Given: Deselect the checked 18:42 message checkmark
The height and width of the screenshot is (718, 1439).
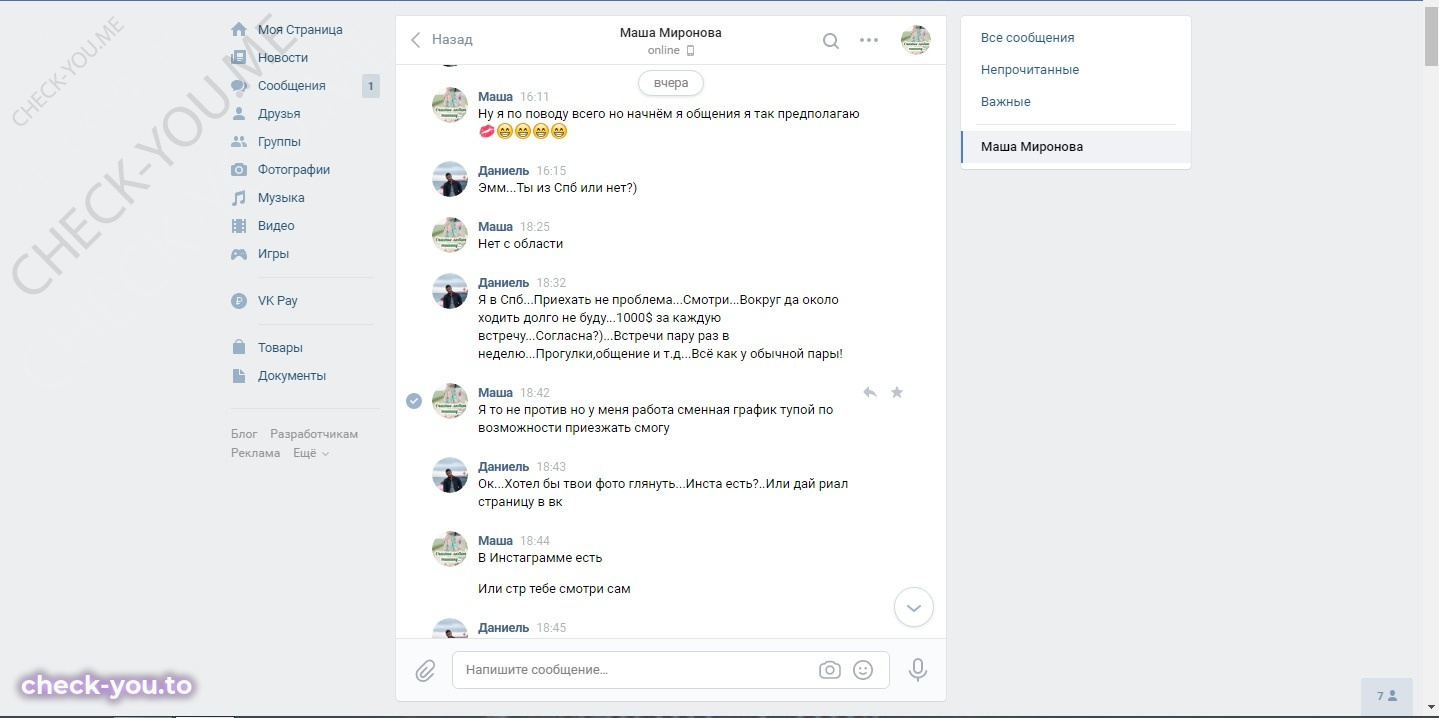Looking at the screenshot, I should pyautogui.click(x=414, y=401).
